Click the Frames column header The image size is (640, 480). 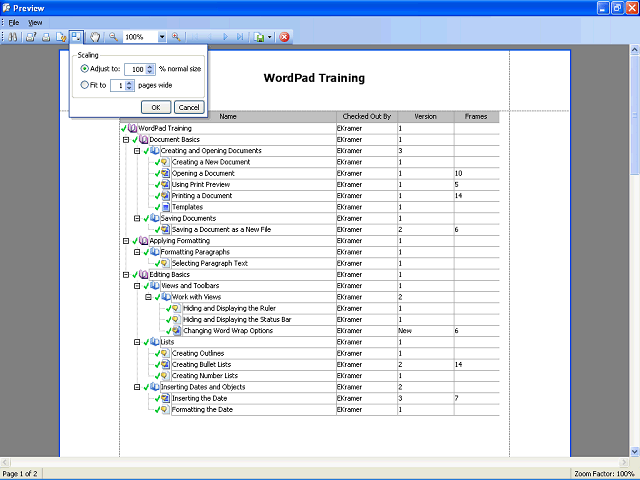(476, 117)
